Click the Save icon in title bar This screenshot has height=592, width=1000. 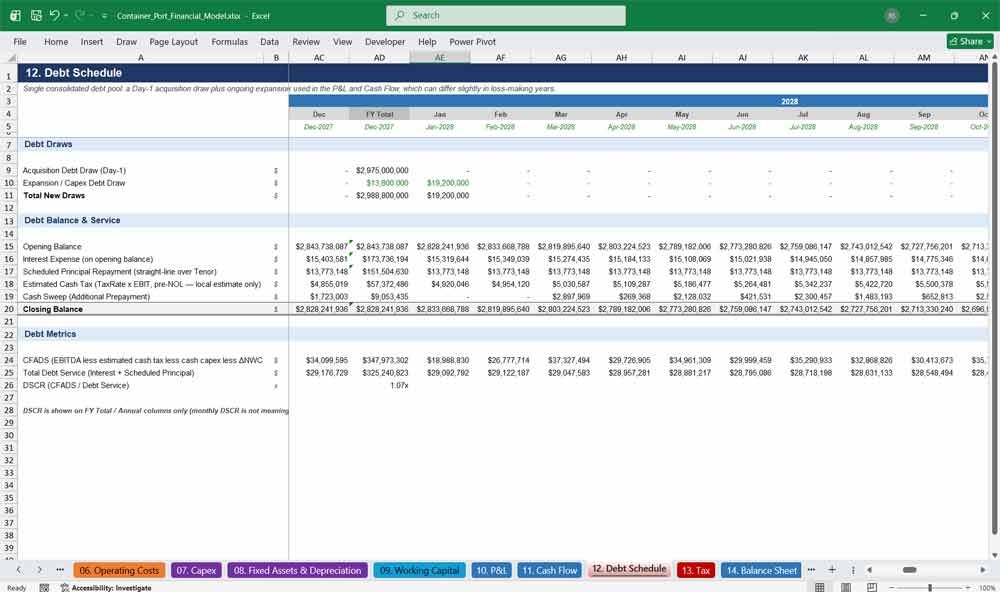pyautogui.click(x=36, y=15)
